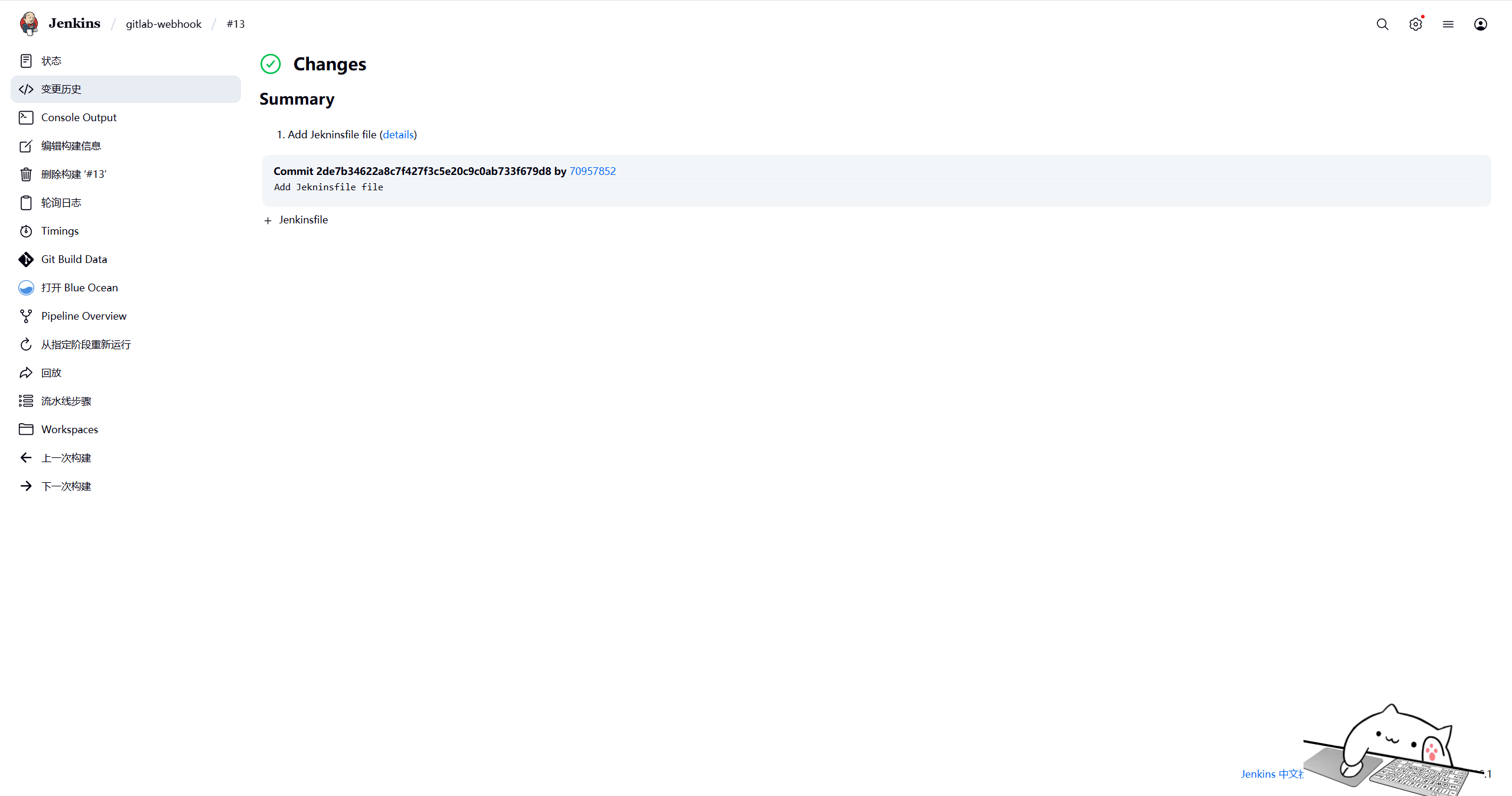
Task: Click the Changes heading
Action: pyautogui.click(x=330, y=64)
